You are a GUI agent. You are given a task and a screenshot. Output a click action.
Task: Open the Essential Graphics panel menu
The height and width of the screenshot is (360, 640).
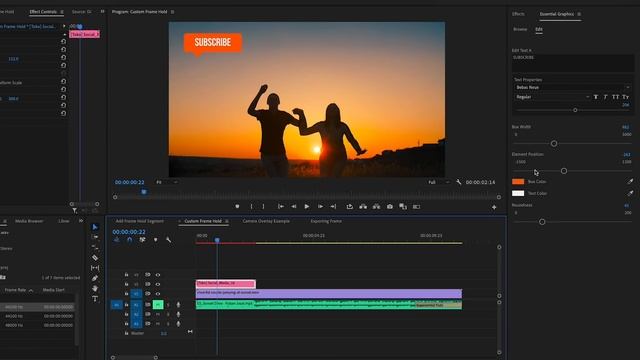[x=579, y=14]
